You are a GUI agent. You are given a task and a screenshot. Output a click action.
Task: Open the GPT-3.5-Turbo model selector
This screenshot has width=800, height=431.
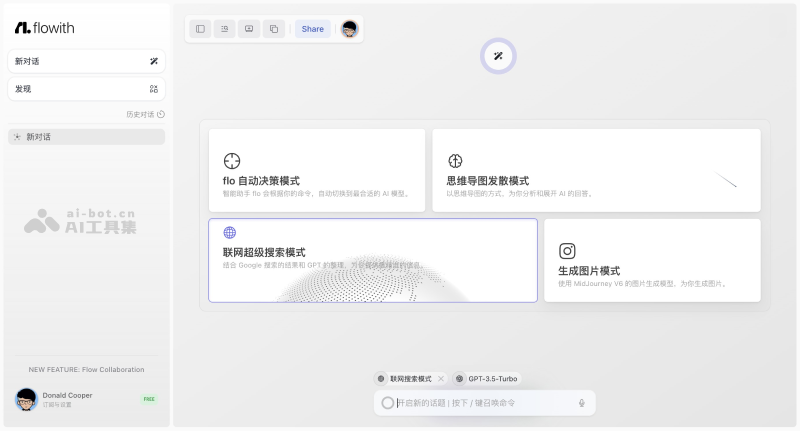click(488, 379)
